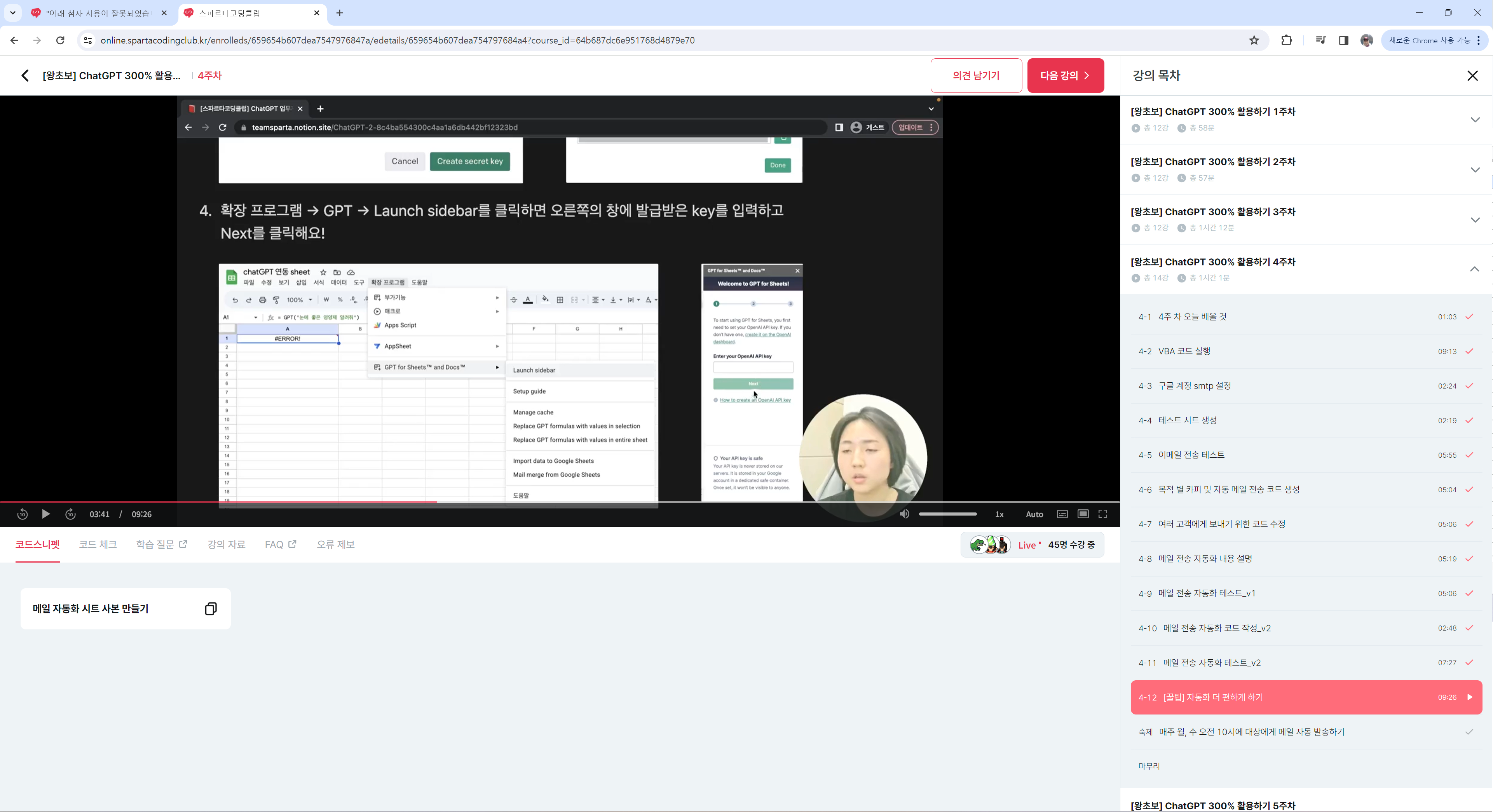1493x812 pixels.
Task: Open lecture 4-11 메일 전송 자동화 테스트_v2
Action: click(x=1306, y=663)
